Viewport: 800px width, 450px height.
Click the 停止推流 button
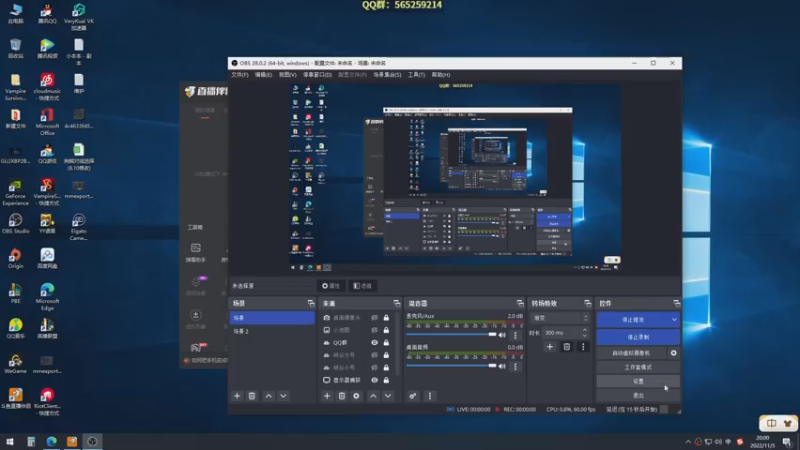coord(633,320)
